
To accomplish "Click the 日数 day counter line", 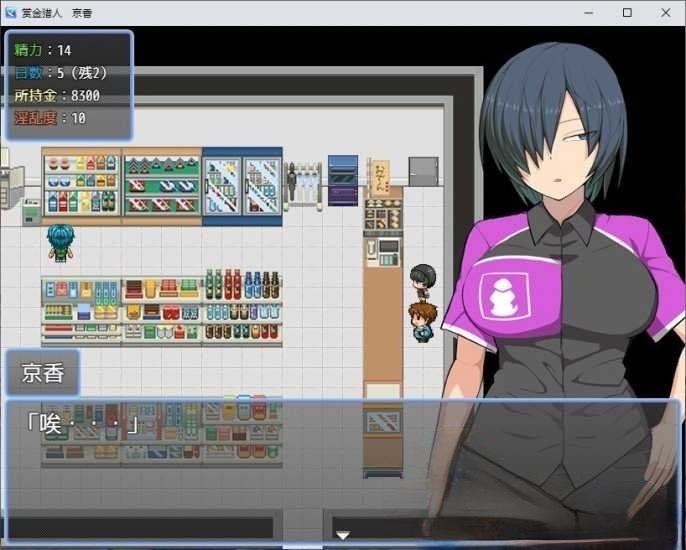I will [60, 73].
